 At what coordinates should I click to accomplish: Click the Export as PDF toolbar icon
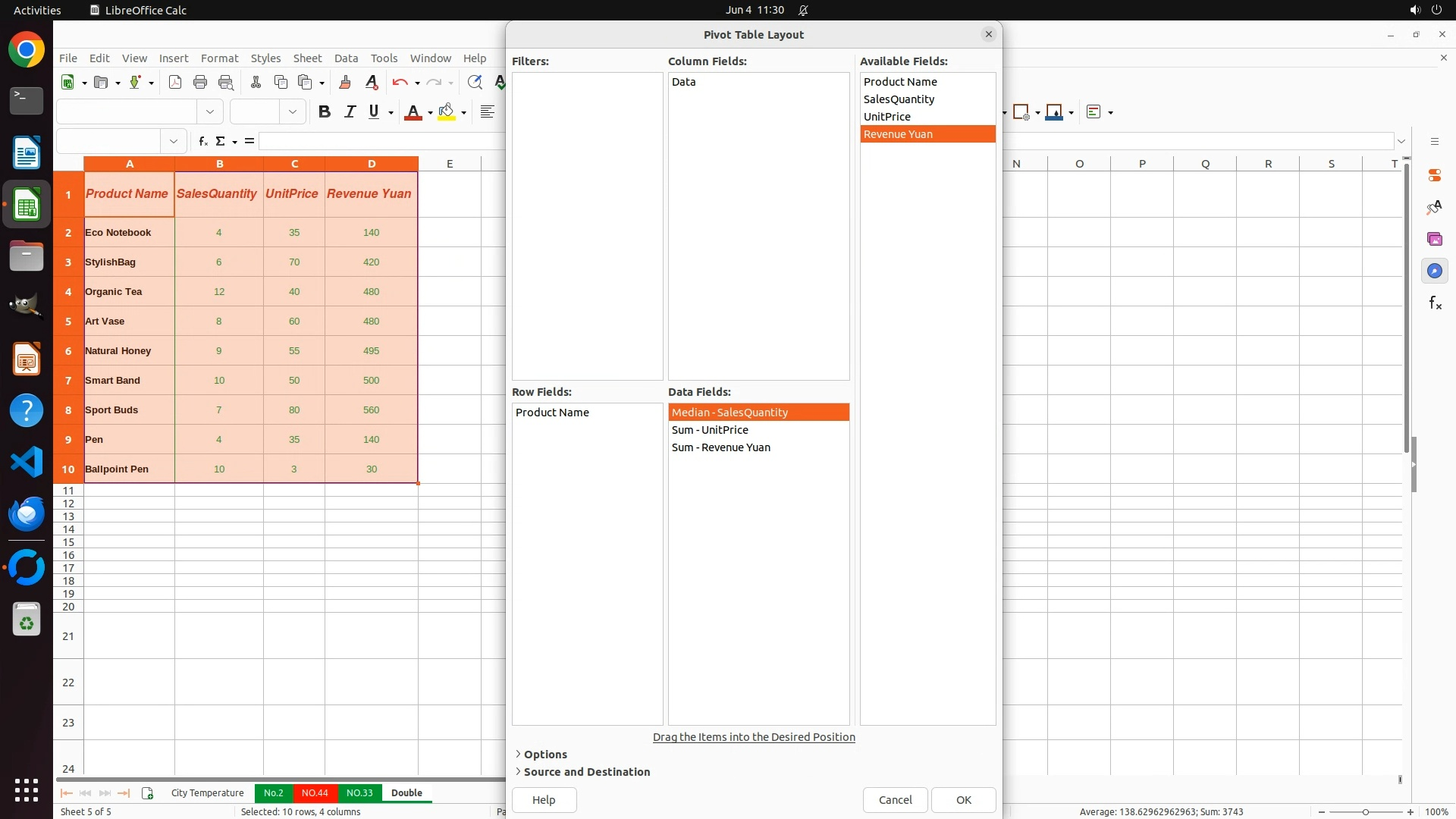(x=175, y=83)
